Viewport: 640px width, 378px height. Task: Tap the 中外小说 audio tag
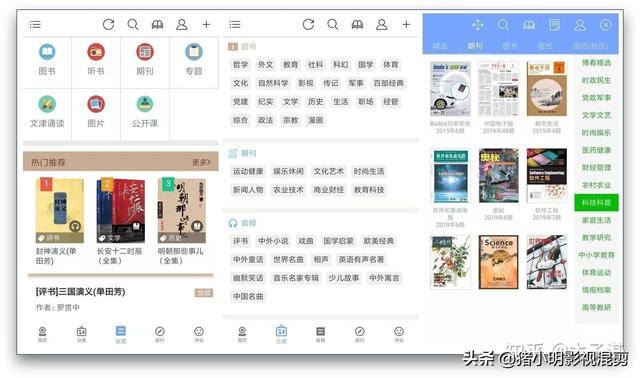tap(273, 241)
